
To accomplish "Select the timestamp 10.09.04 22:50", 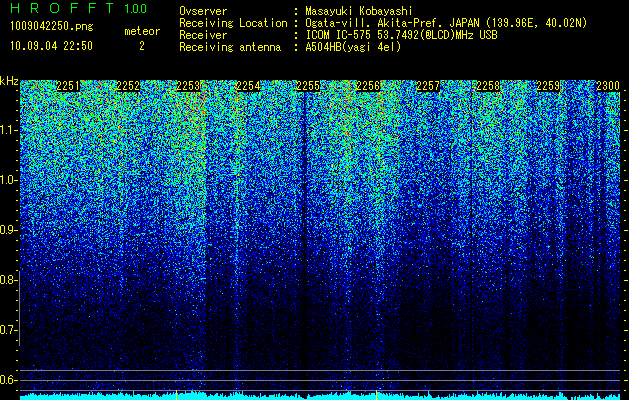I will tap(51, 46).
